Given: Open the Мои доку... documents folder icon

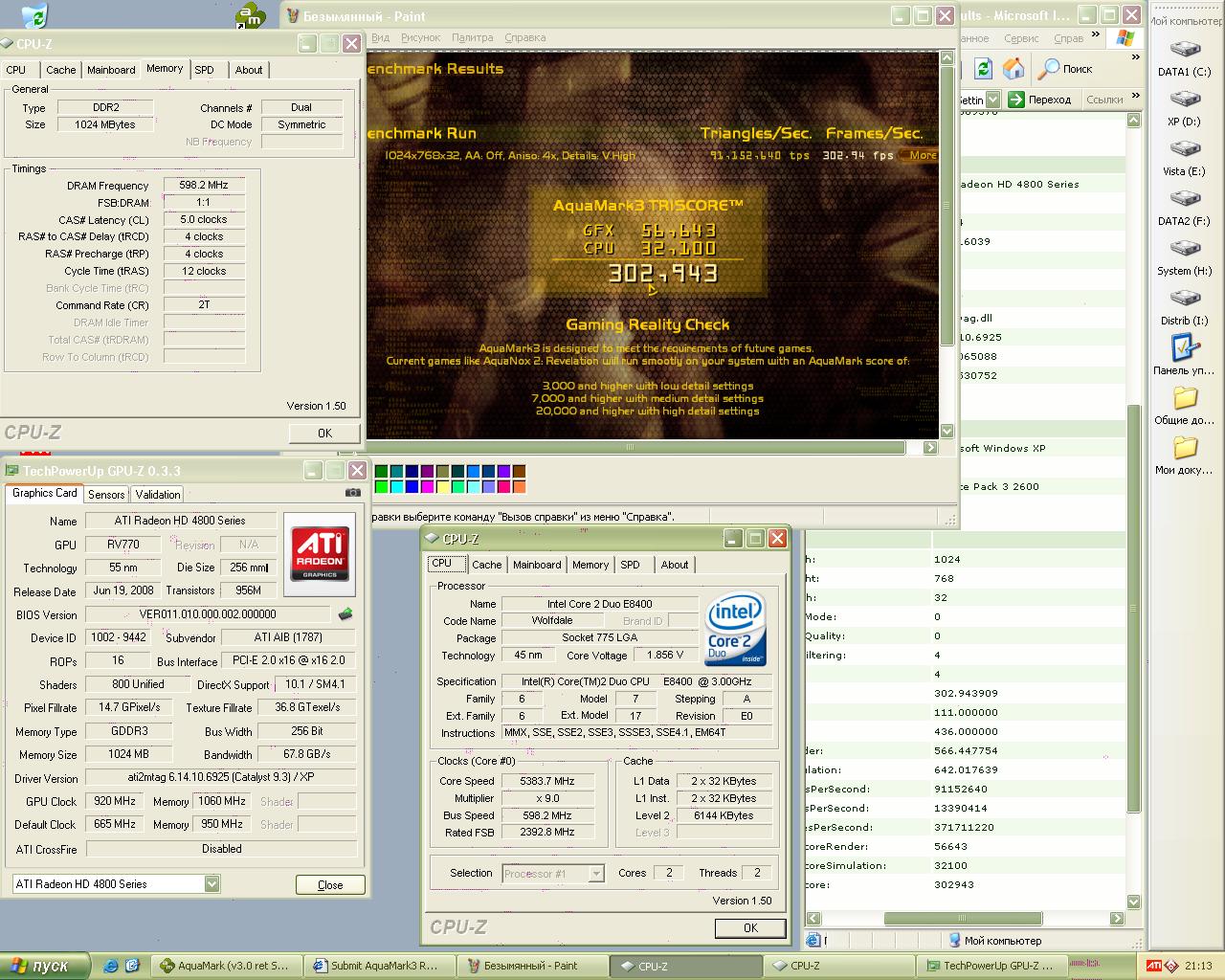Looking at the screenshot, I should click(1185, 447).
